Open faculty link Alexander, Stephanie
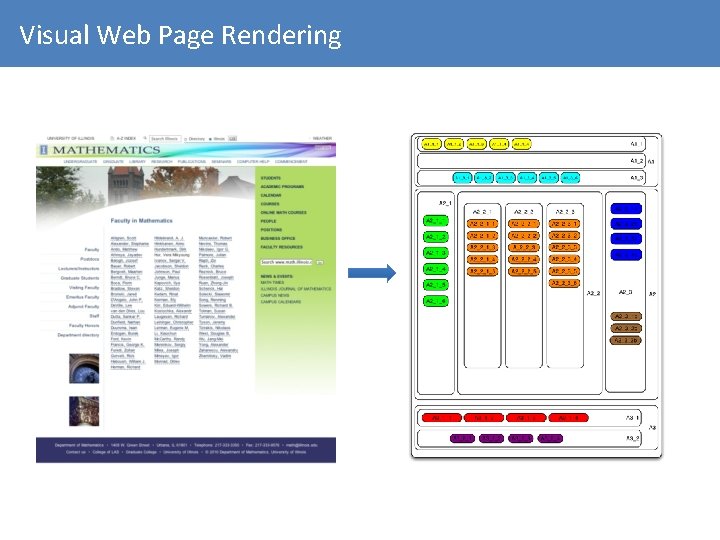Screen dimensions: 720x540 coord(129,244)
